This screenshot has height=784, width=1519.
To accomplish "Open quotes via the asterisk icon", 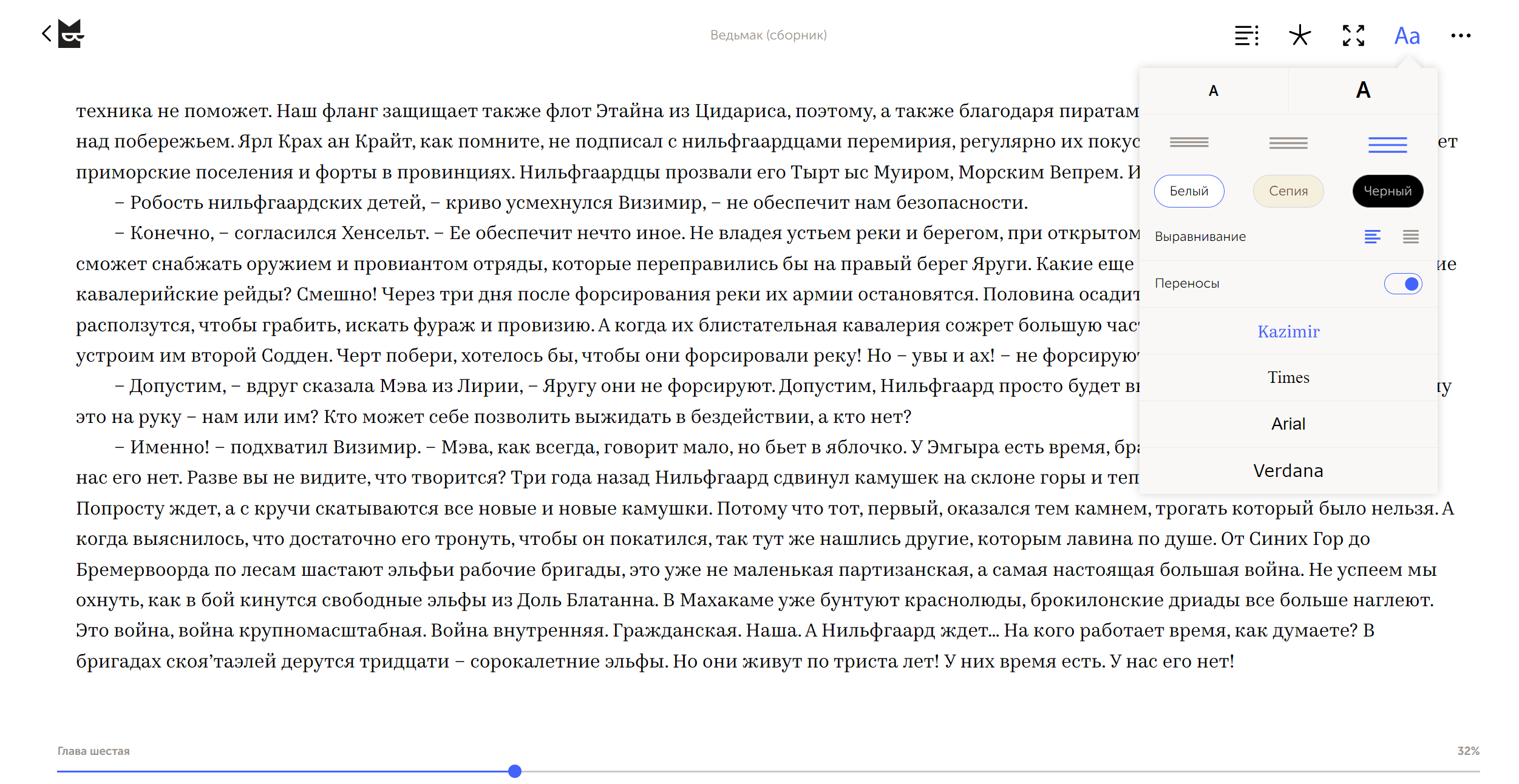I will click(1300, 35).
